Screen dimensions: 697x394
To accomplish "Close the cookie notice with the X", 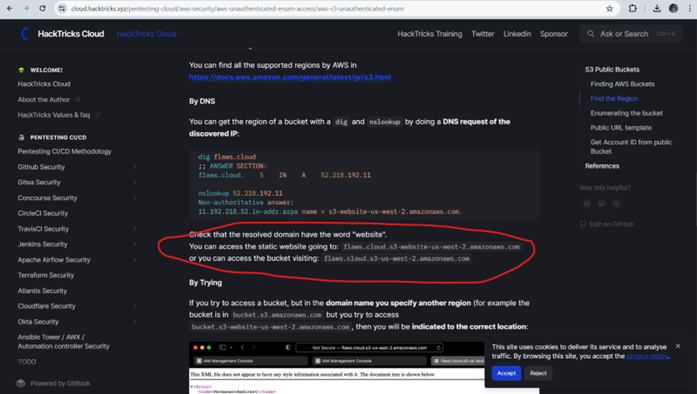I will 678,346.
